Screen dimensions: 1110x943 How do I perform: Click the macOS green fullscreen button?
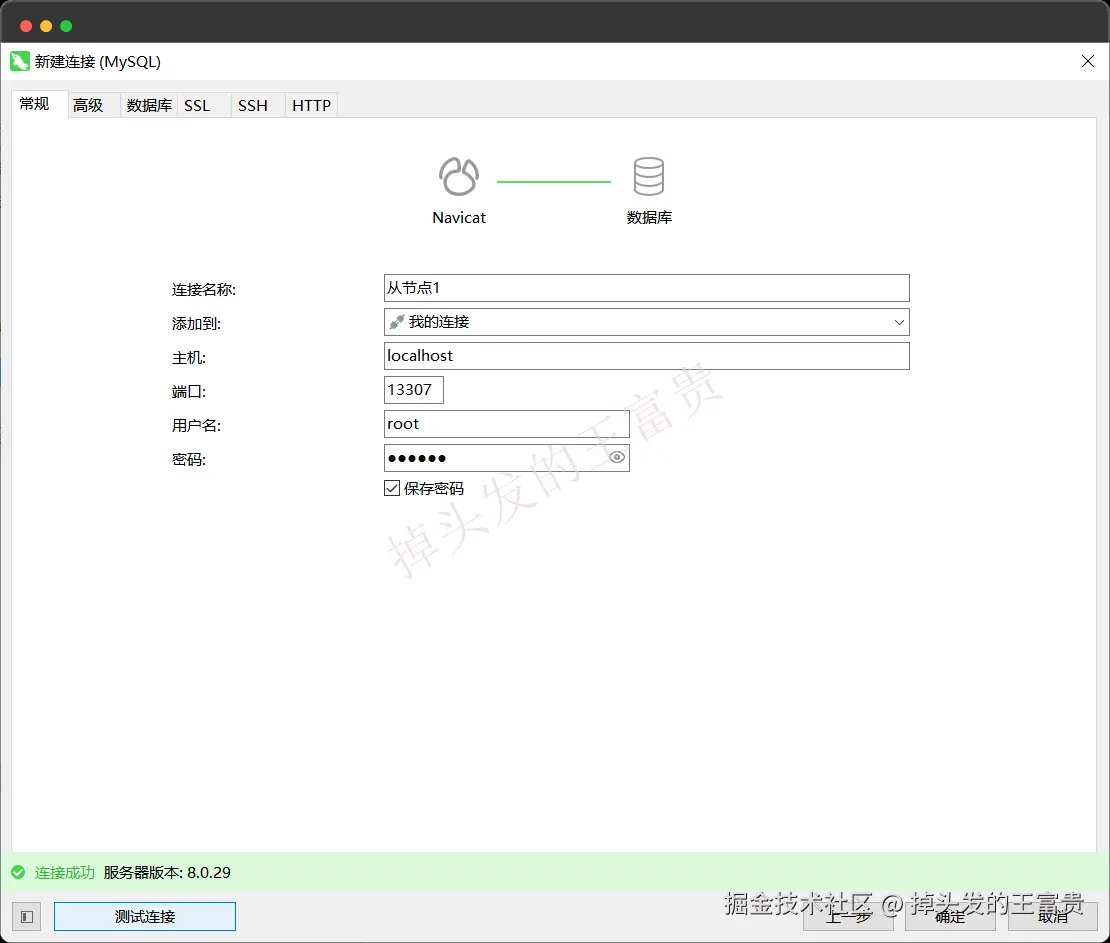pyautogui.click(x=66, y=26)
